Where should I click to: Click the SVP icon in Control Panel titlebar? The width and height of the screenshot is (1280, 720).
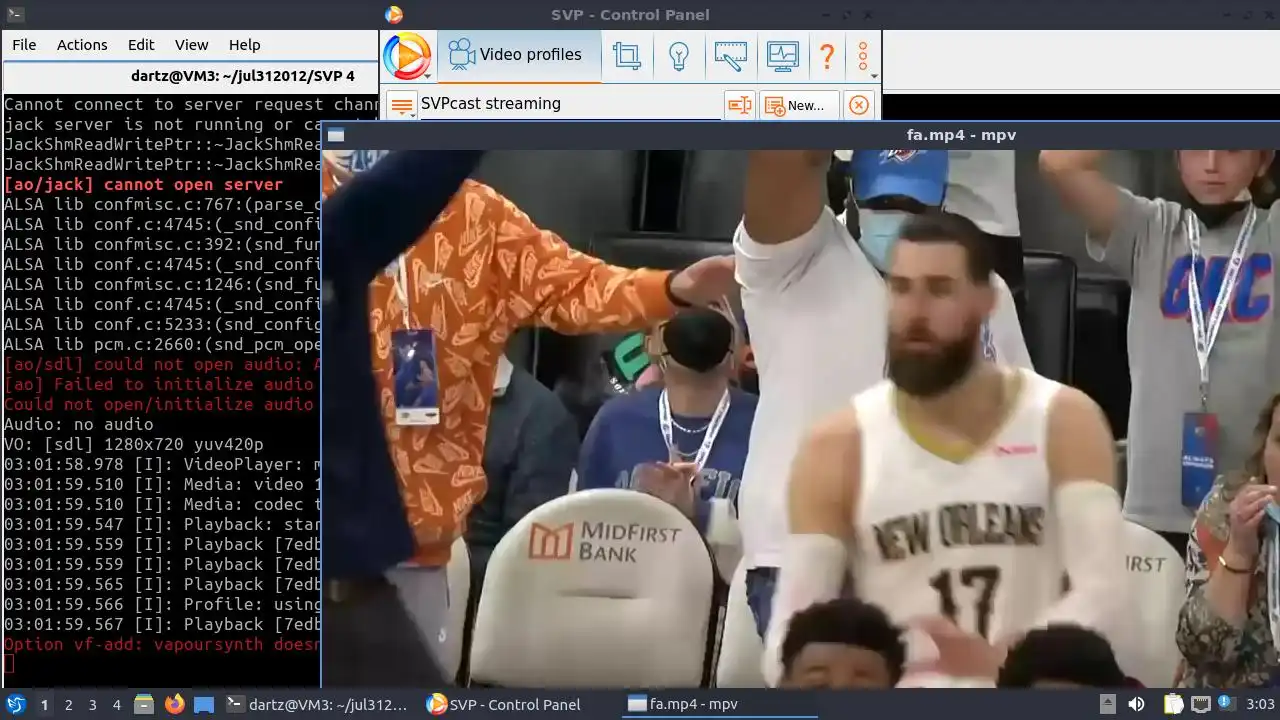click(394, 14)
